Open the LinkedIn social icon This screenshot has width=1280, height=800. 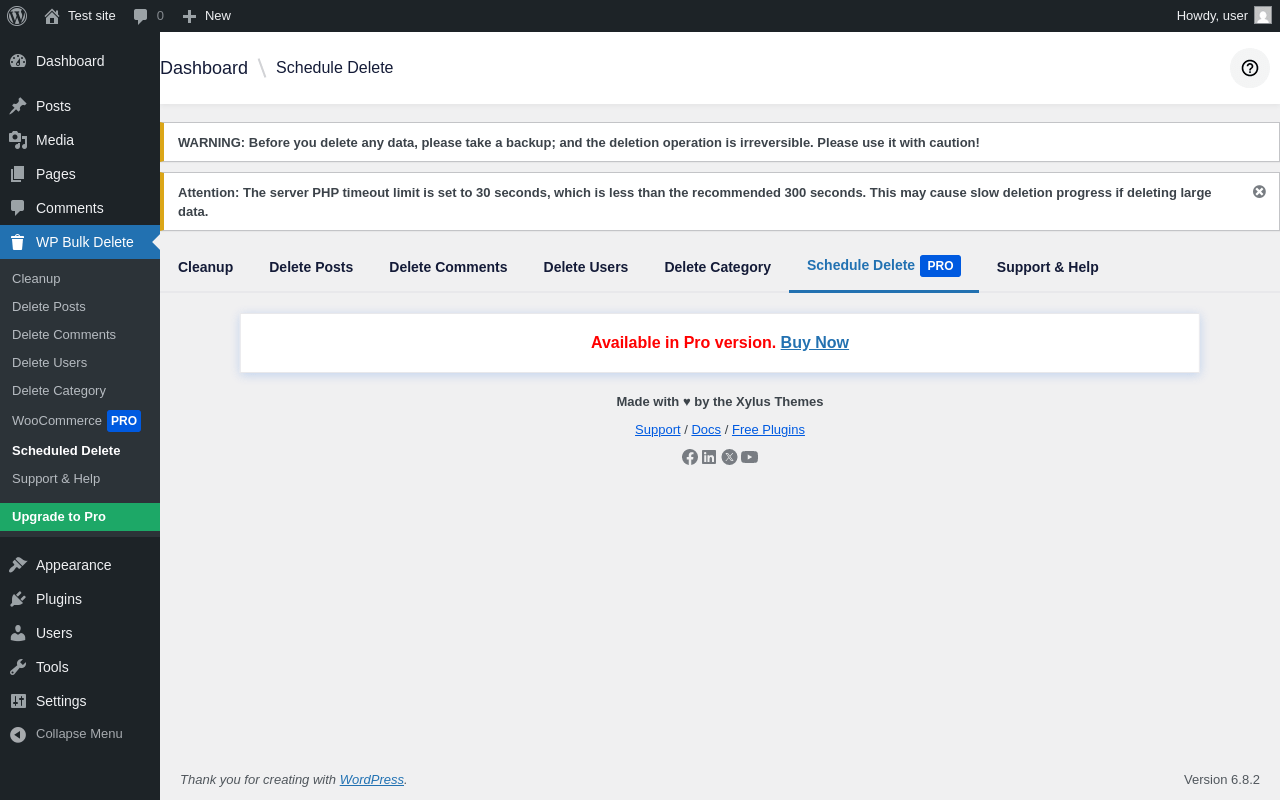709,457
